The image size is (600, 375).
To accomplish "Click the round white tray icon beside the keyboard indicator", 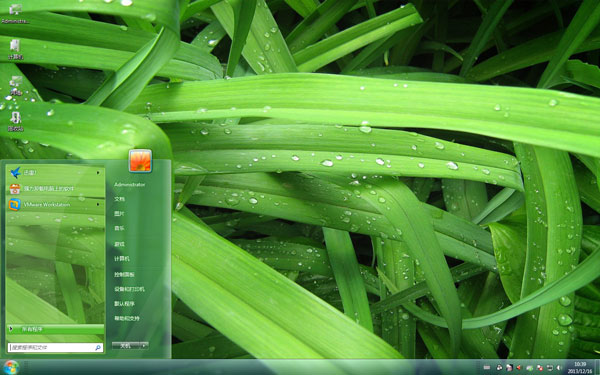I will (x=499, y=368).
